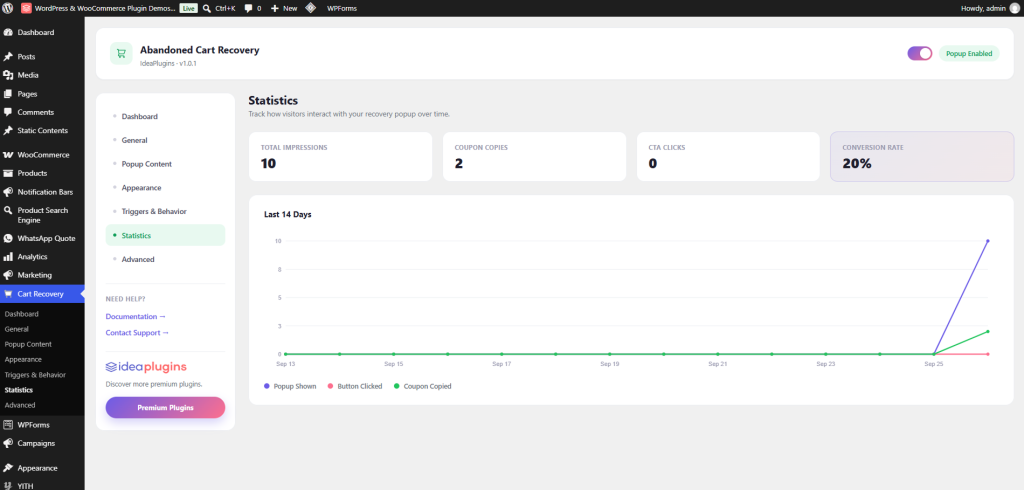Click the Dashboard gauge icon in sidebar
The width and height of the screenshot is (1024, 490).
point(8,33)
